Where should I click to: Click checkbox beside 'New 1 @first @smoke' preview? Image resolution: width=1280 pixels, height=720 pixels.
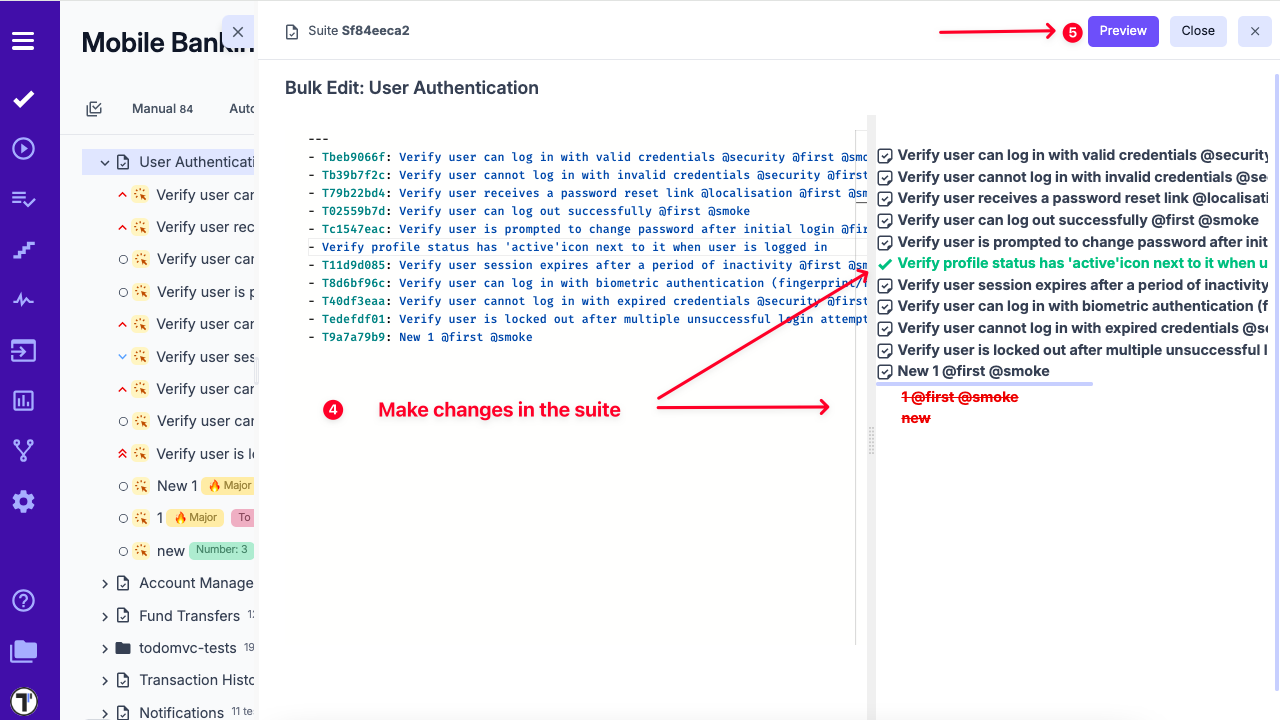[x=885, y=372]
